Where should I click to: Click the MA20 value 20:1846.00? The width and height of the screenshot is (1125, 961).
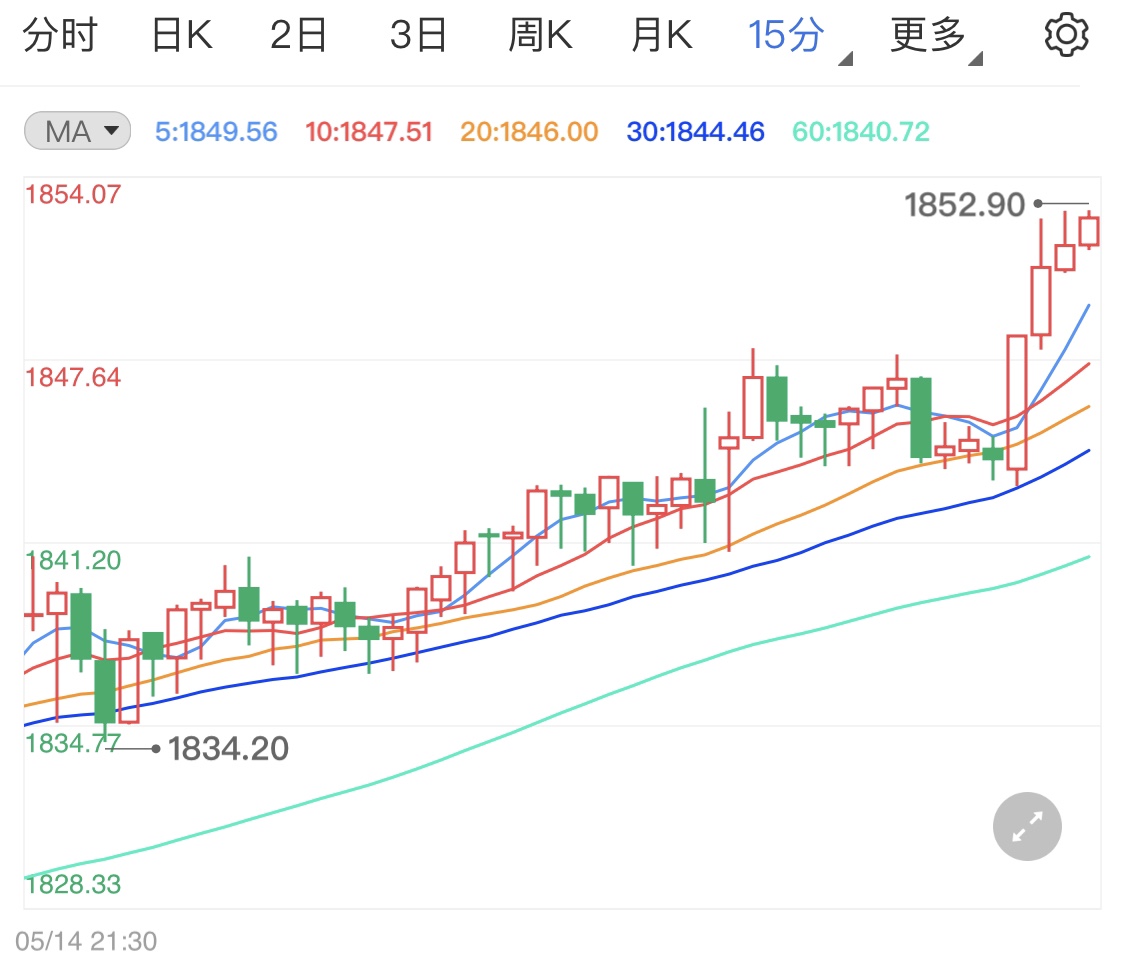click(x=529, y=131)
